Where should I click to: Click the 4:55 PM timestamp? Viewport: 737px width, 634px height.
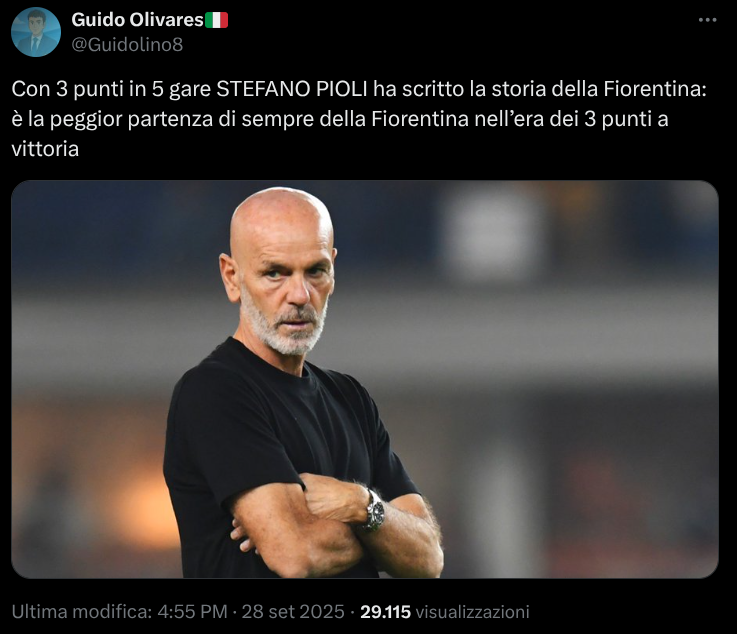pyautogui.click(x=192, y=611)
